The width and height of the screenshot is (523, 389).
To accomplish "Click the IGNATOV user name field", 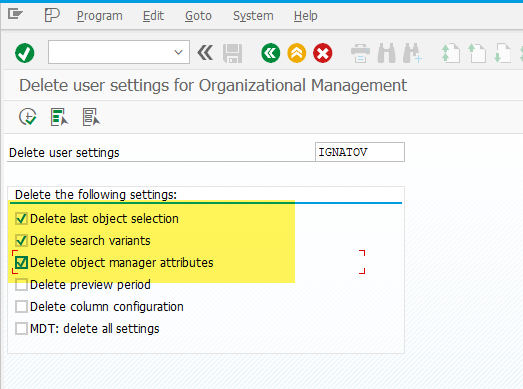I will pos(360,152).
